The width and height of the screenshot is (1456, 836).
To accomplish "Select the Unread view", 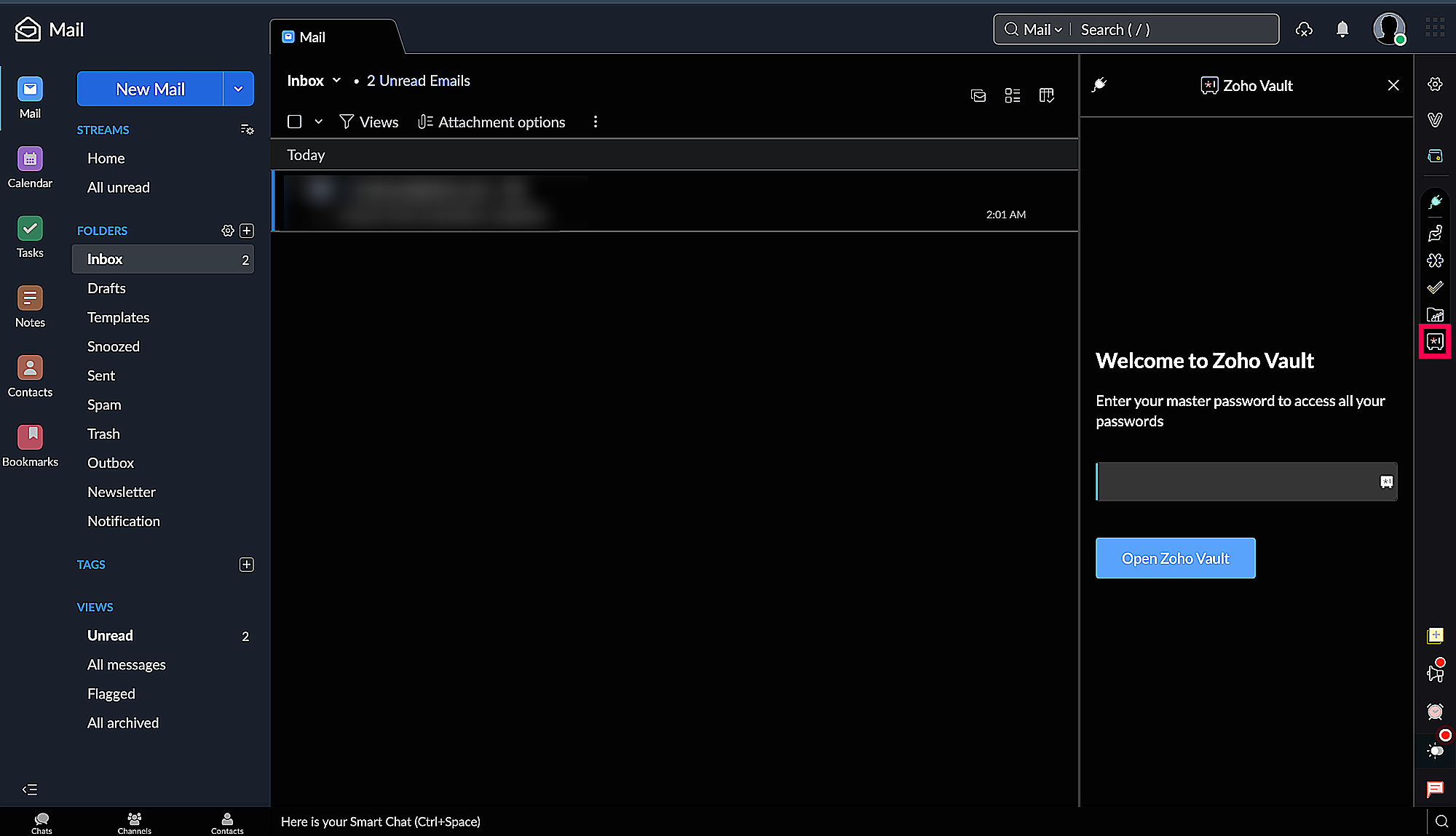I will [x=110, y=635].
